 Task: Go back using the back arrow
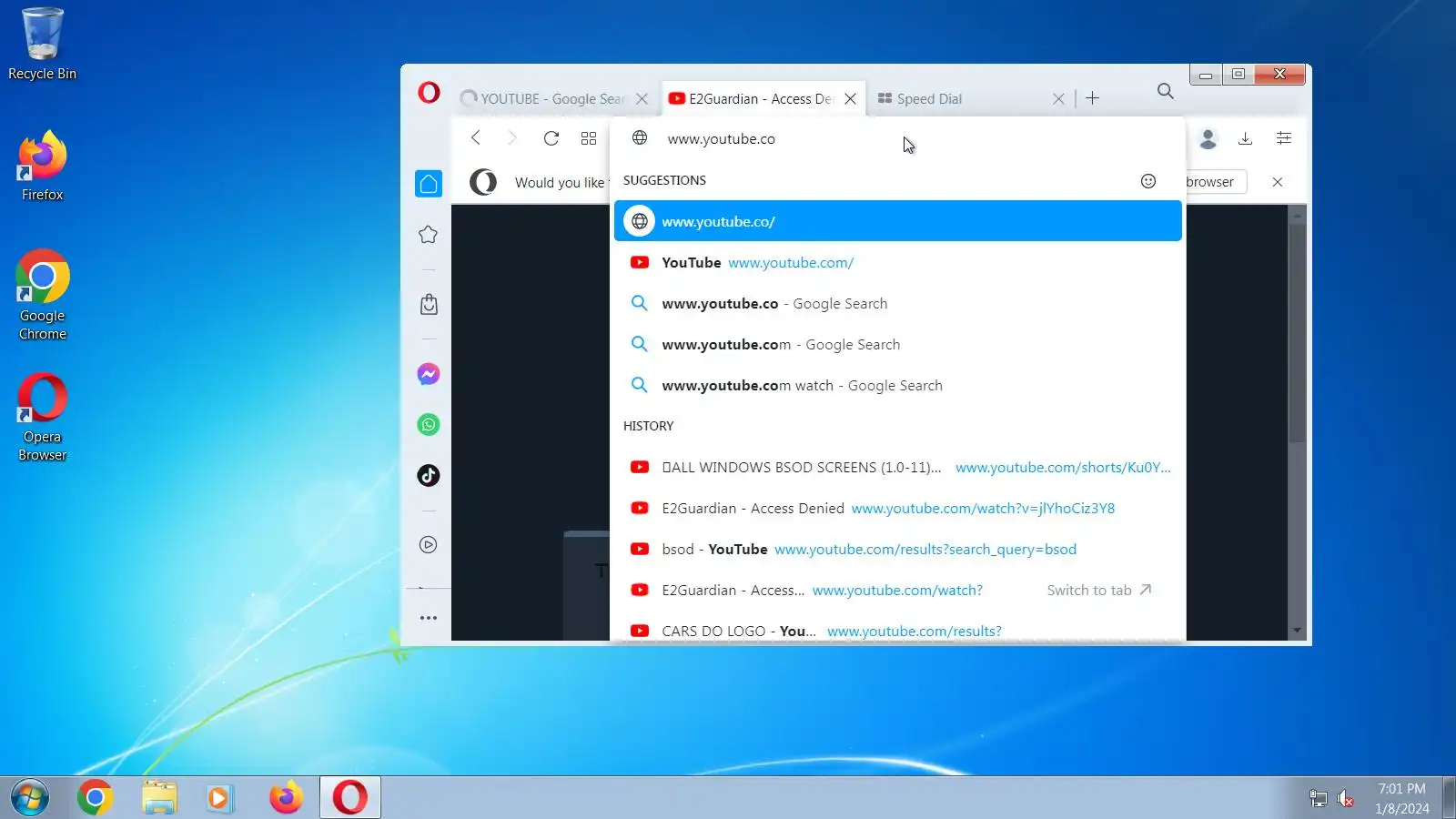(475, 137)
